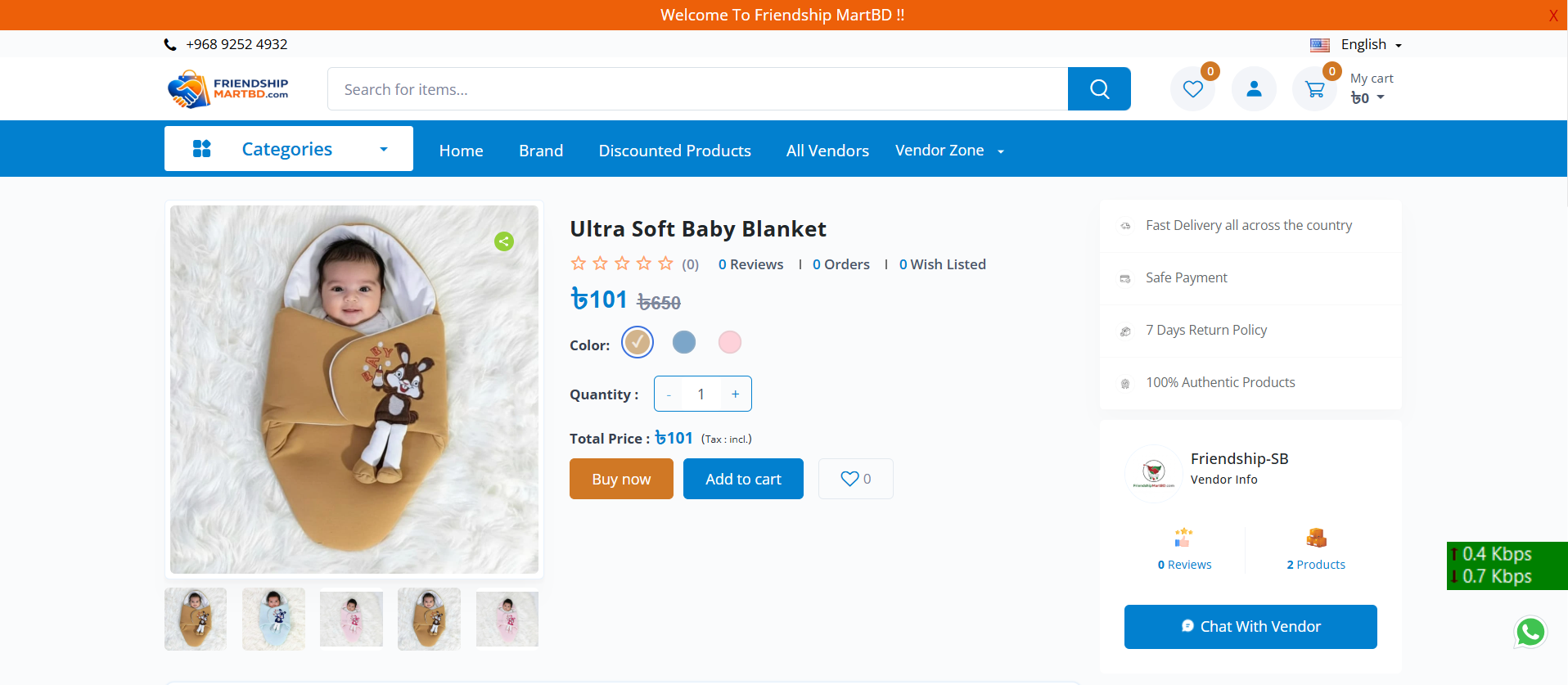Open the wishlist heart icon in header
The height and width of the screenshot is (685, 1568).
point(1192,89)
